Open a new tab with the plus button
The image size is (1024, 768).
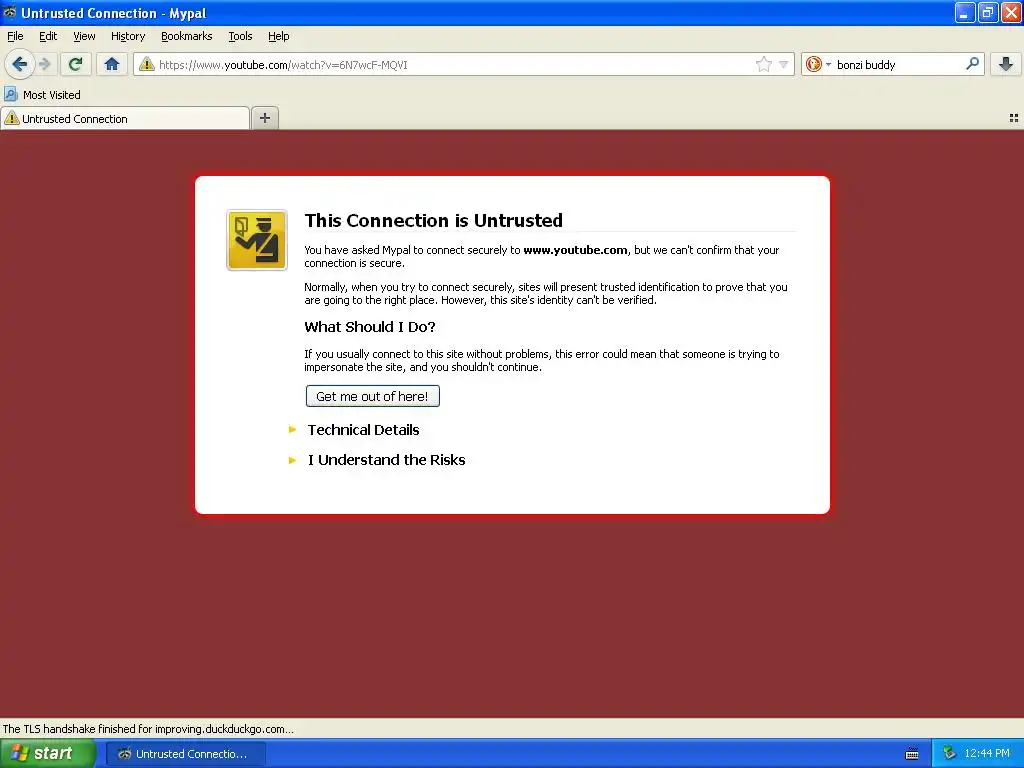pos(264,118)
